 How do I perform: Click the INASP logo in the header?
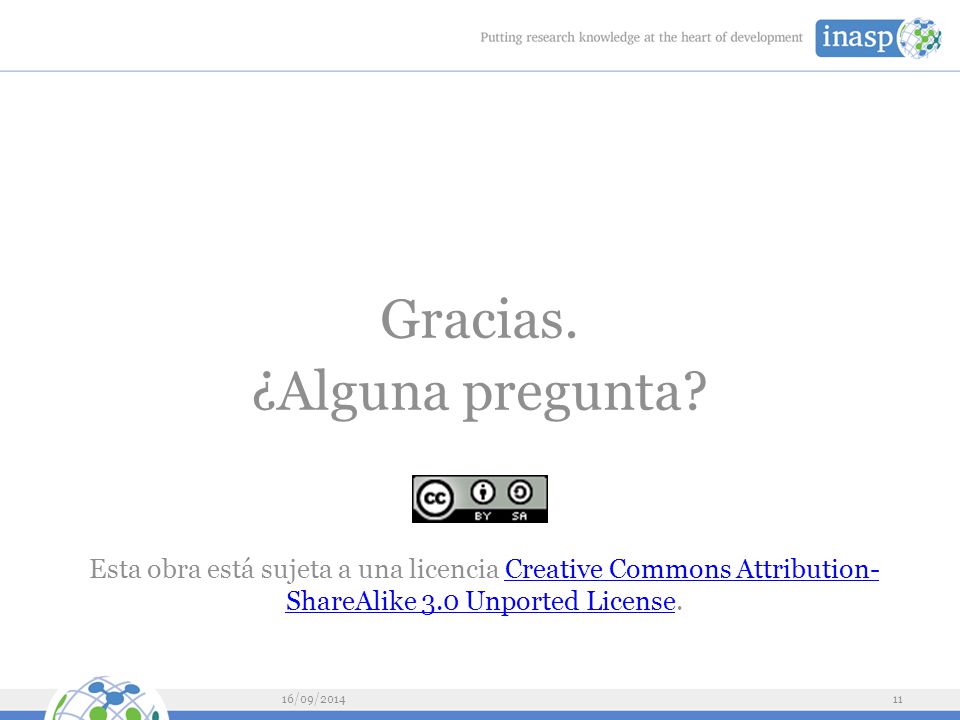point(879,38)
